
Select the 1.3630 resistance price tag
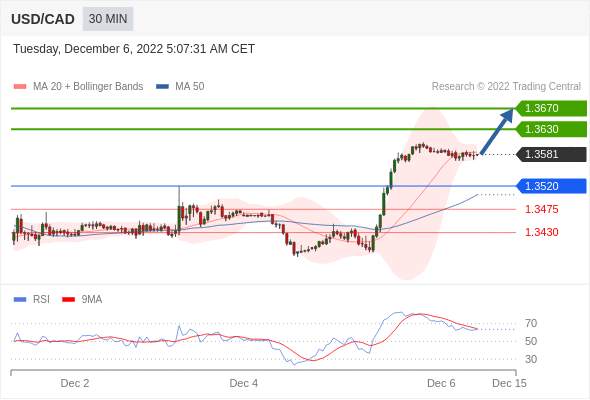551,129
